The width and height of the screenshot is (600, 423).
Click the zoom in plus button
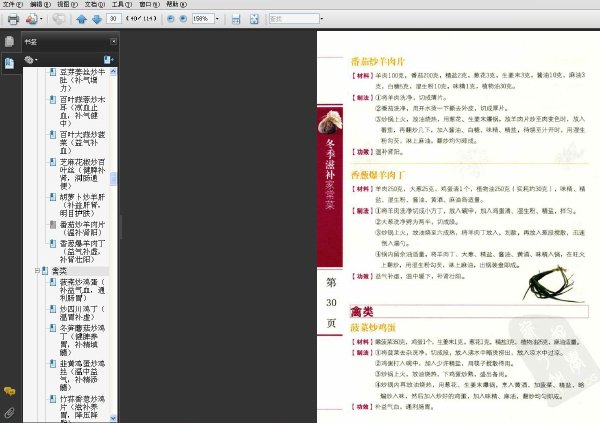click(183, 18)
